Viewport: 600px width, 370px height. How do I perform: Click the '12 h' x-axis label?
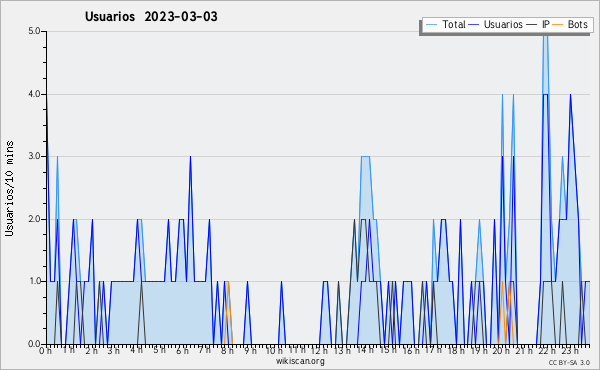pos(319,351)
